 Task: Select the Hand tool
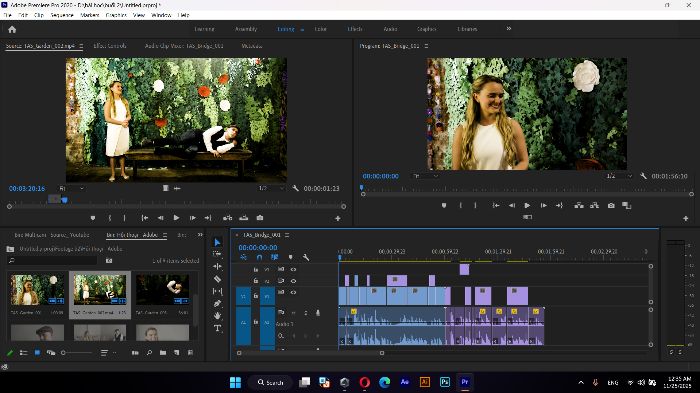click(217, 316)
